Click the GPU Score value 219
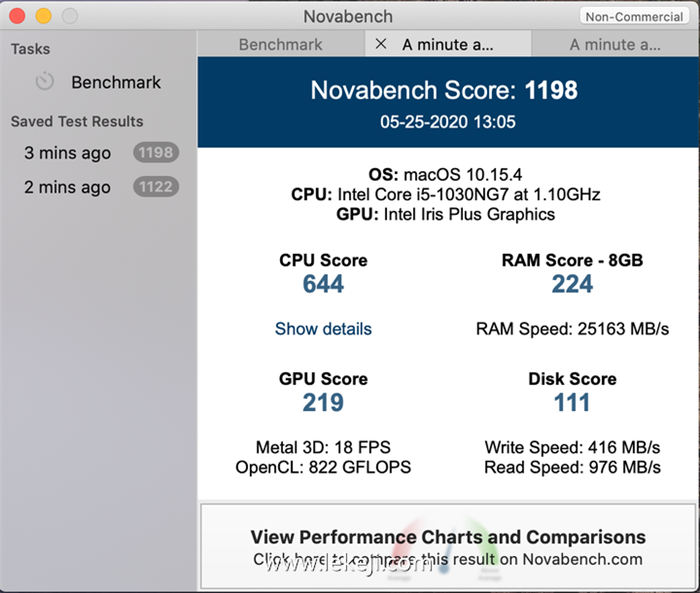This screenshot has height=593, width=700. pos(323,403)
